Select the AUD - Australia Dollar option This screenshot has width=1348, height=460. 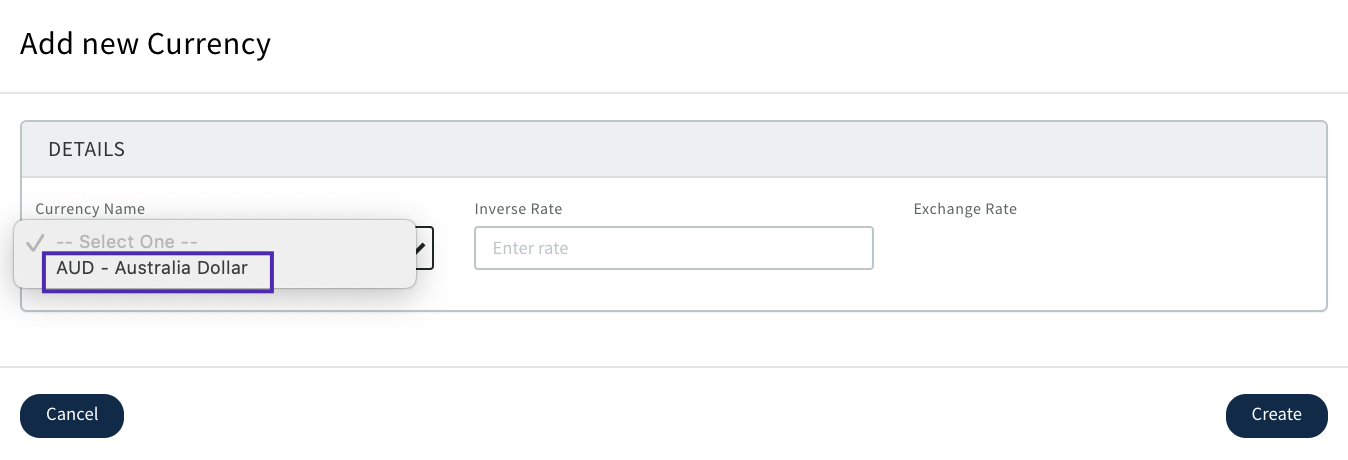pyautogui.click(x=152, y=268)
